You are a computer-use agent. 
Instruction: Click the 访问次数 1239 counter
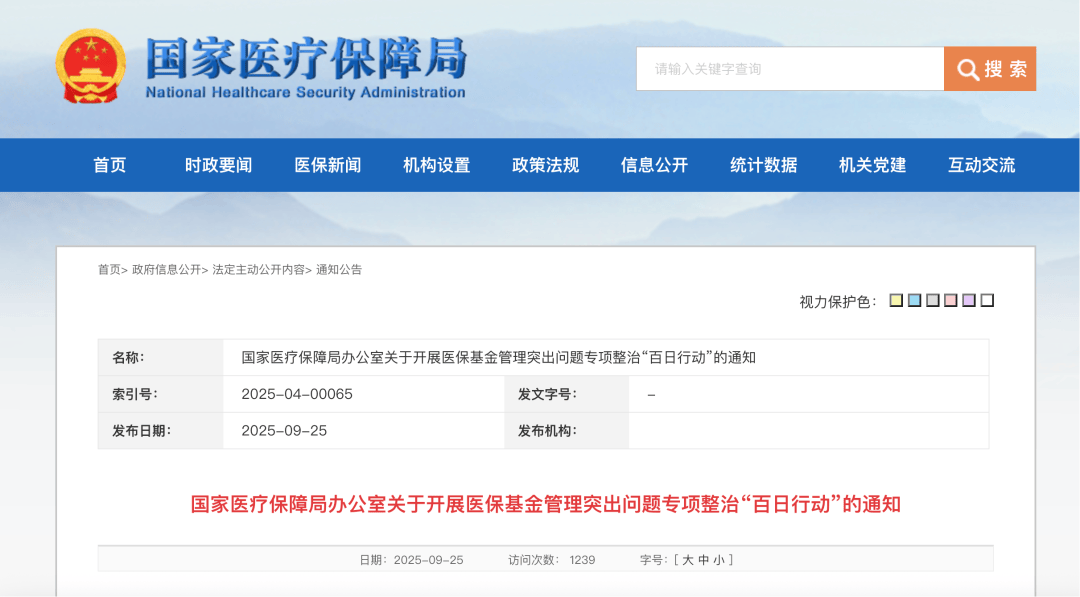(552, 560)
